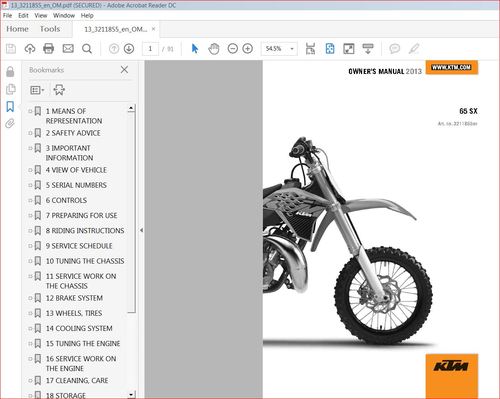Jump to 16 Service Work on the Engine
Screen dimensions: 500x399
point(81,364)
